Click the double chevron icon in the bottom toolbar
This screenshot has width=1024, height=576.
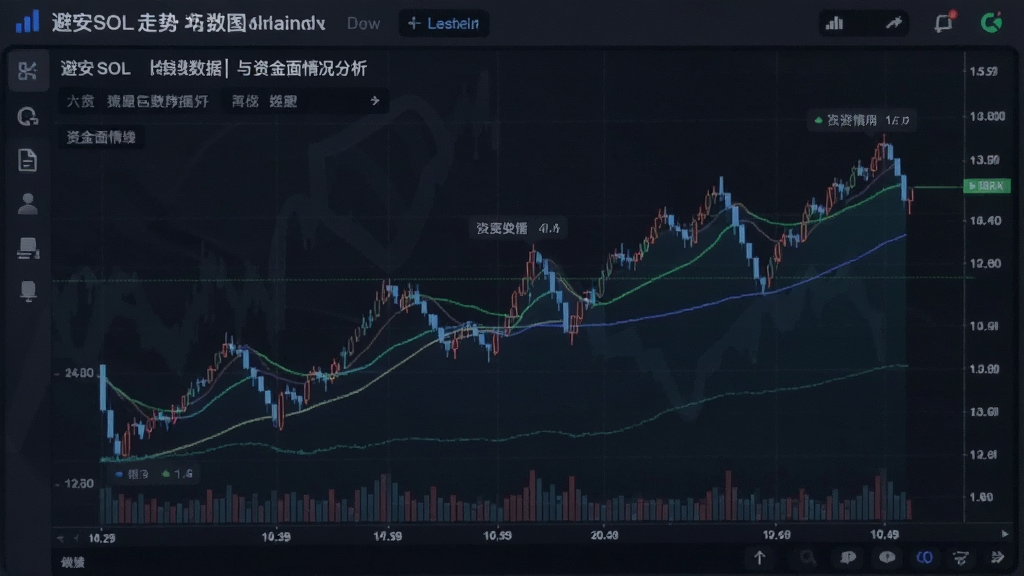click(997, 558)
